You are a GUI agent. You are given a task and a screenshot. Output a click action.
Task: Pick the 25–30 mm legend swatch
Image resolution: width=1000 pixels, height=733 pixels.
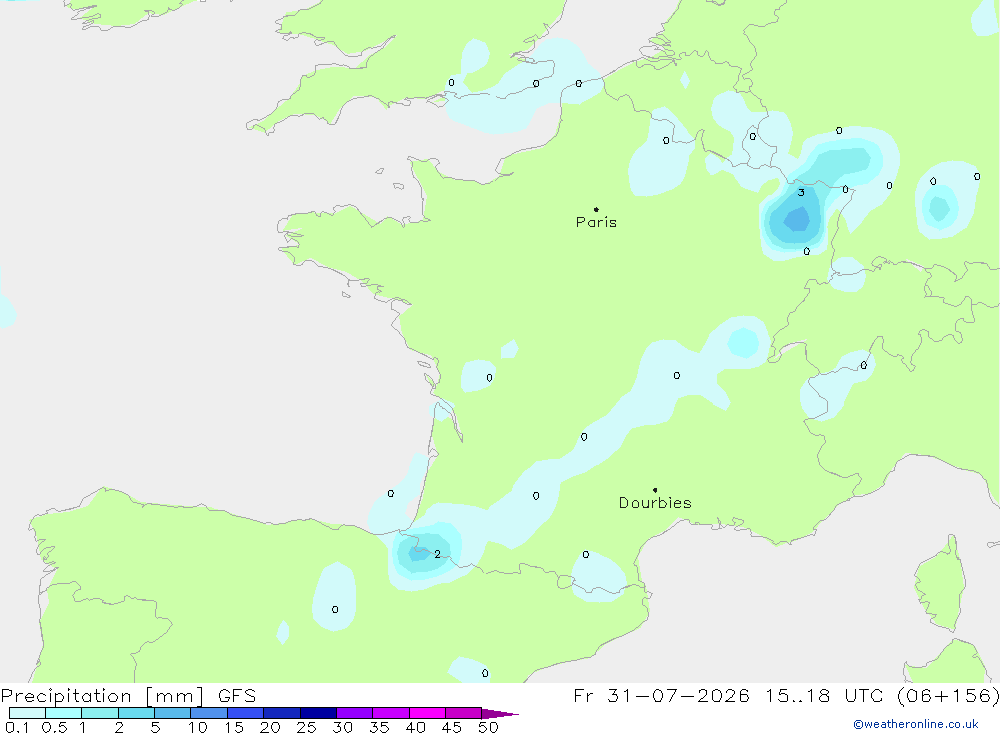(x=318, y=713)
